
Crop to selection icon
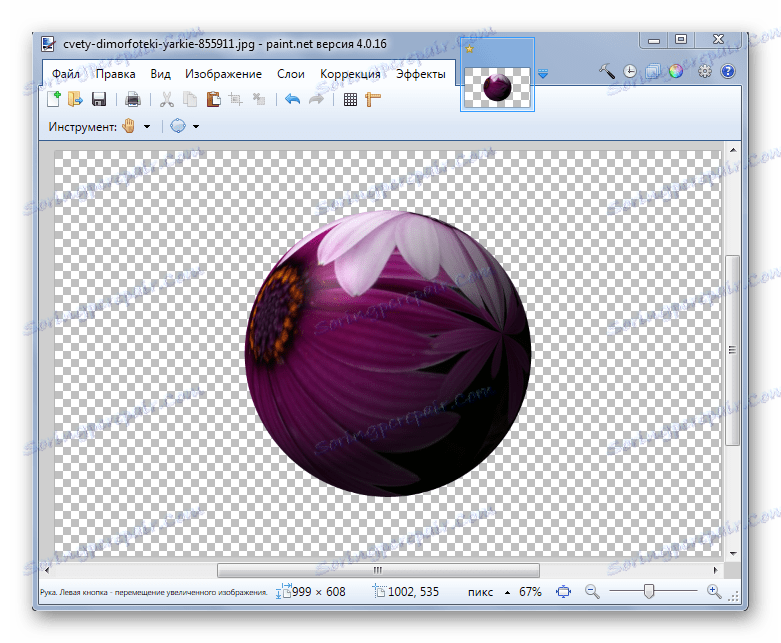point(236,100)
